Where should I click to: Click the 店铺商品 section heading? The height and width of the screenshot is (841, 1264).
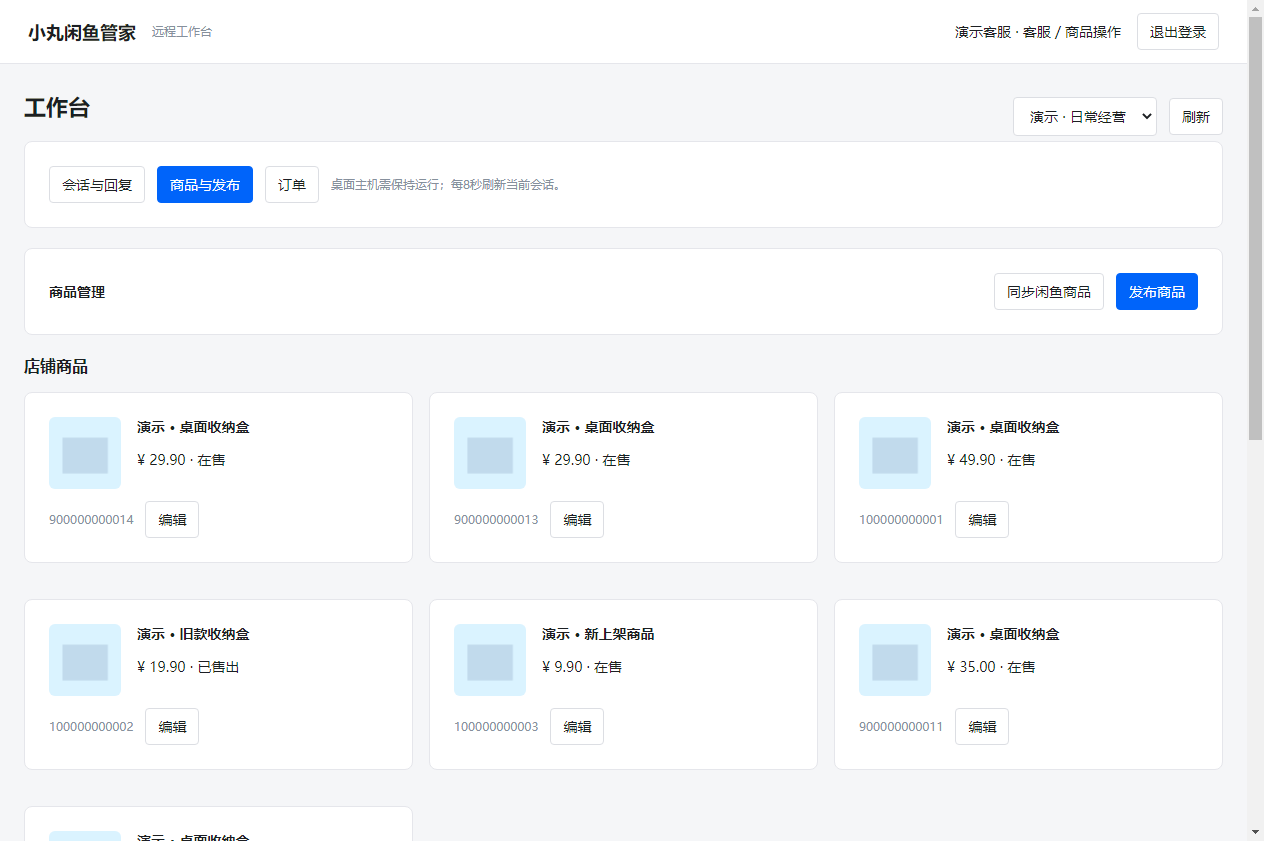(56, 367)
